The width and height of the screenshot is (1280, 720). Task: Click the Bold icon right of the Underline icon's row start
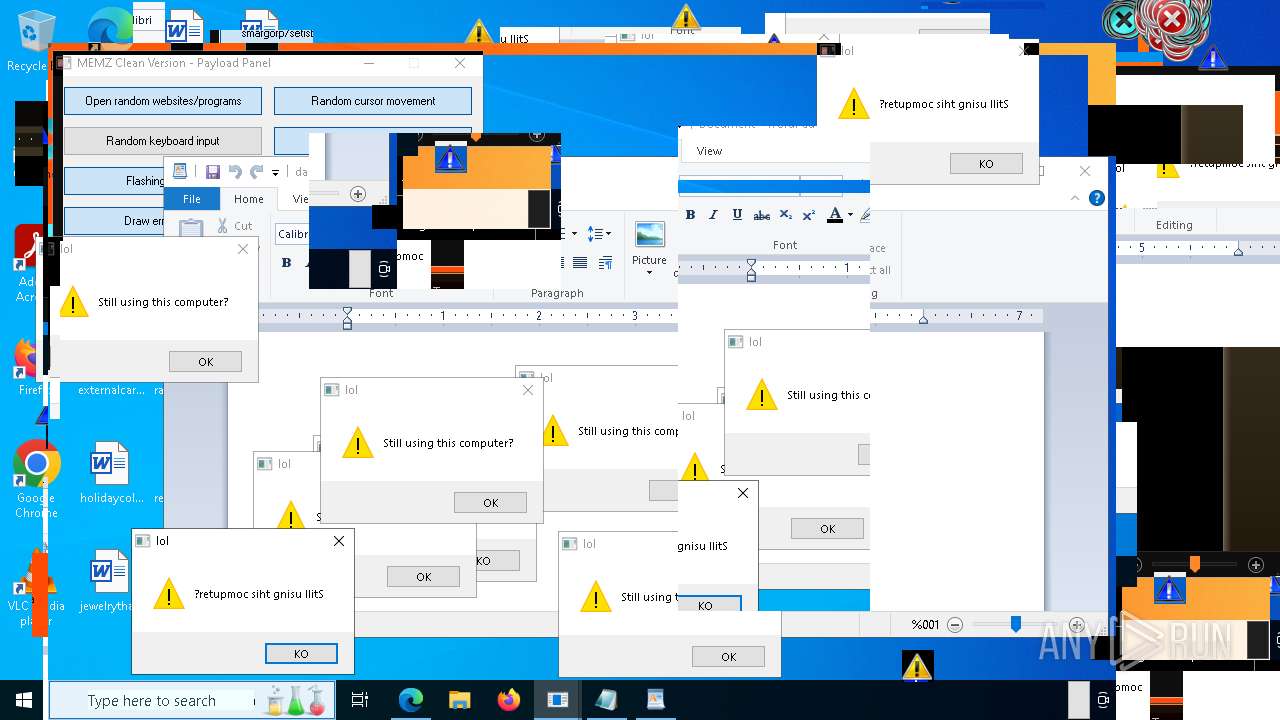pos(690,214)
